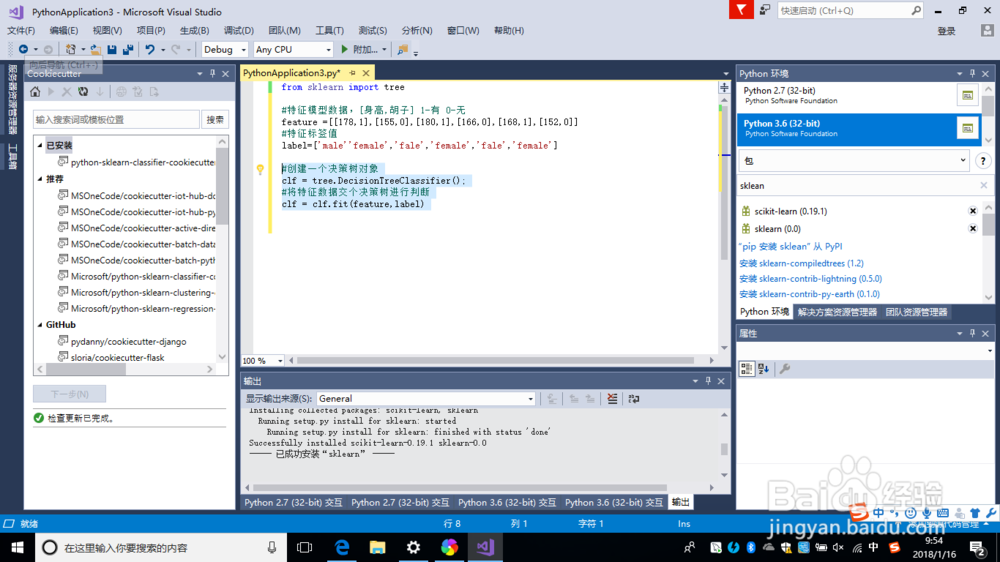Viewport: 1000px width, 562px height.
Task: Click the alphabetical sort icon in Properties
Action: 763,369
